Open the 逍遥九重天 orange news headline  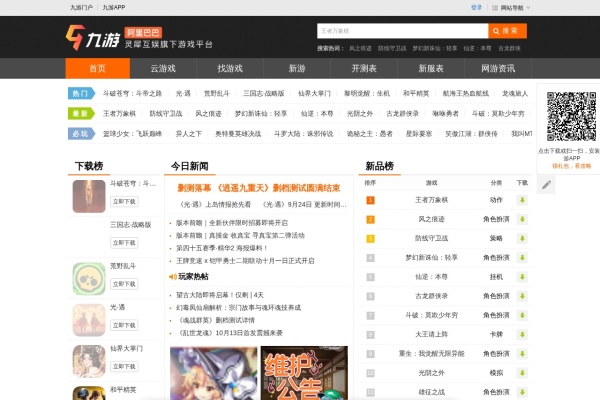[x=259, y=188]
